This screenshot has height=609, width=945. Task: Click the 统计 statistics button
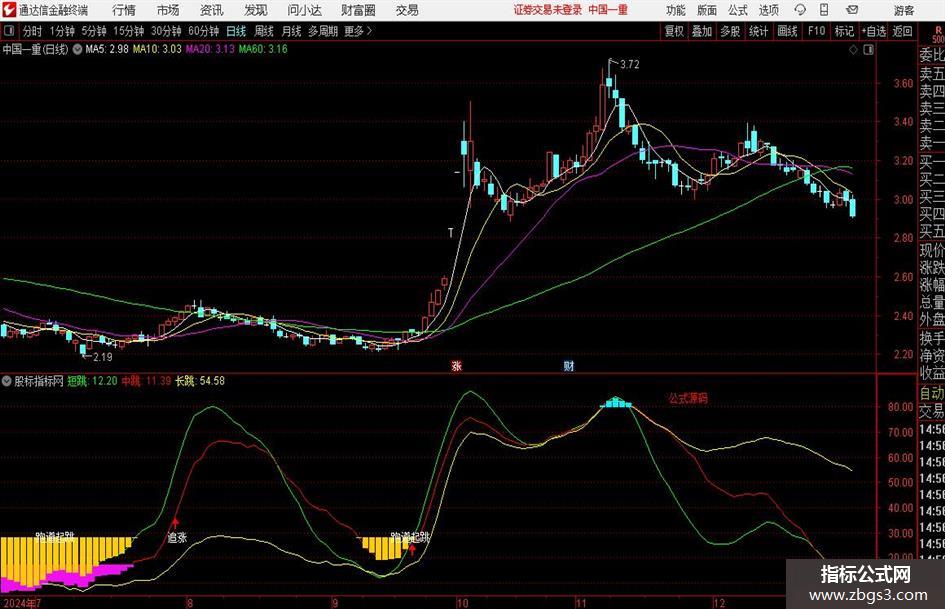pos(759,31)
